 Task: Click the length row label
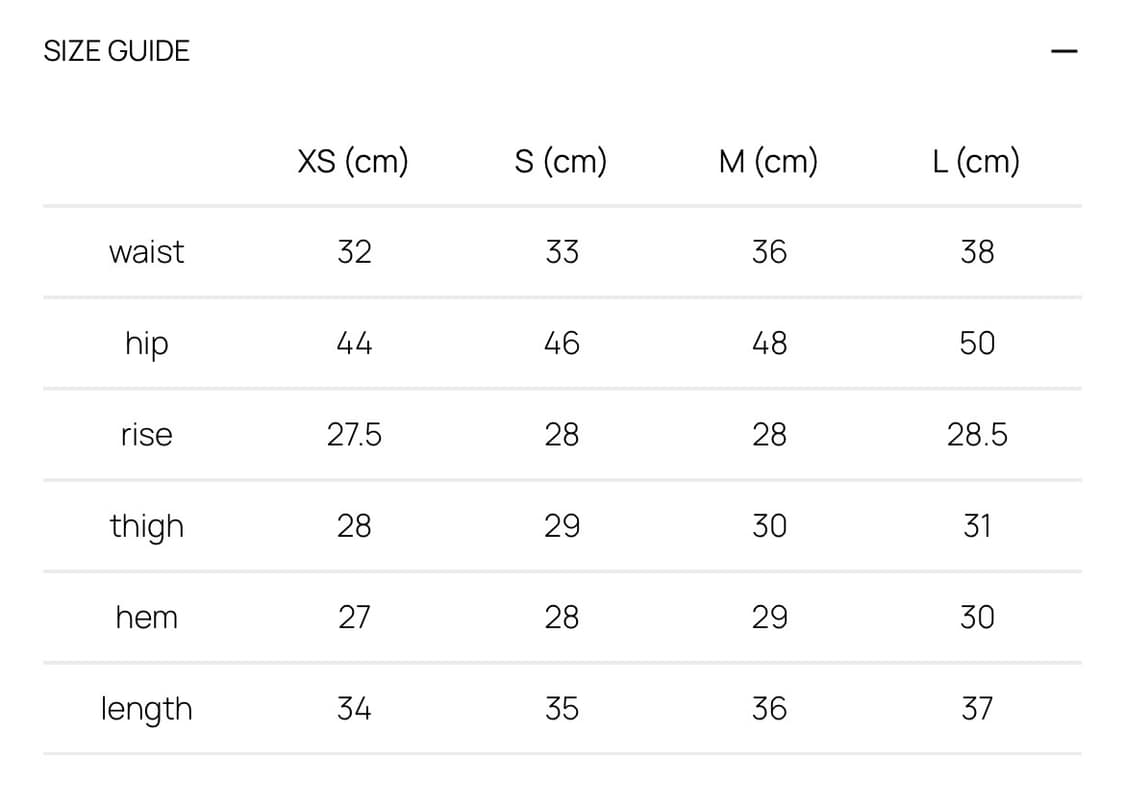146,710
